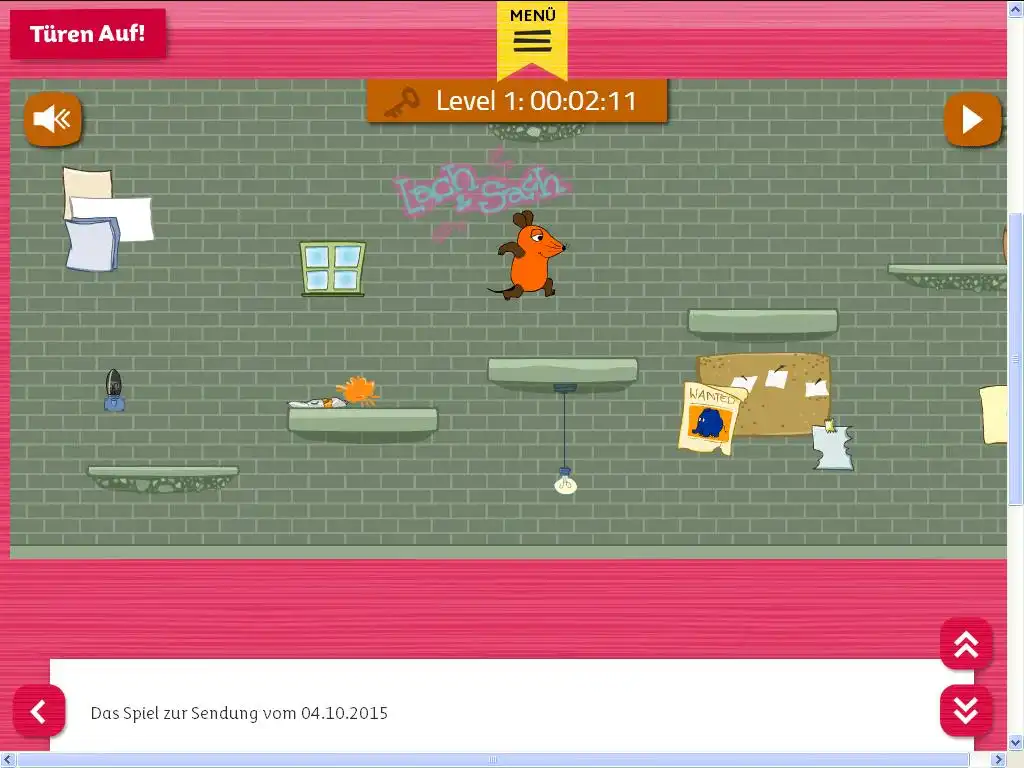Click the red back arrow button
The width and height of the screenshot is (1024, 768).
coord(39,711)
